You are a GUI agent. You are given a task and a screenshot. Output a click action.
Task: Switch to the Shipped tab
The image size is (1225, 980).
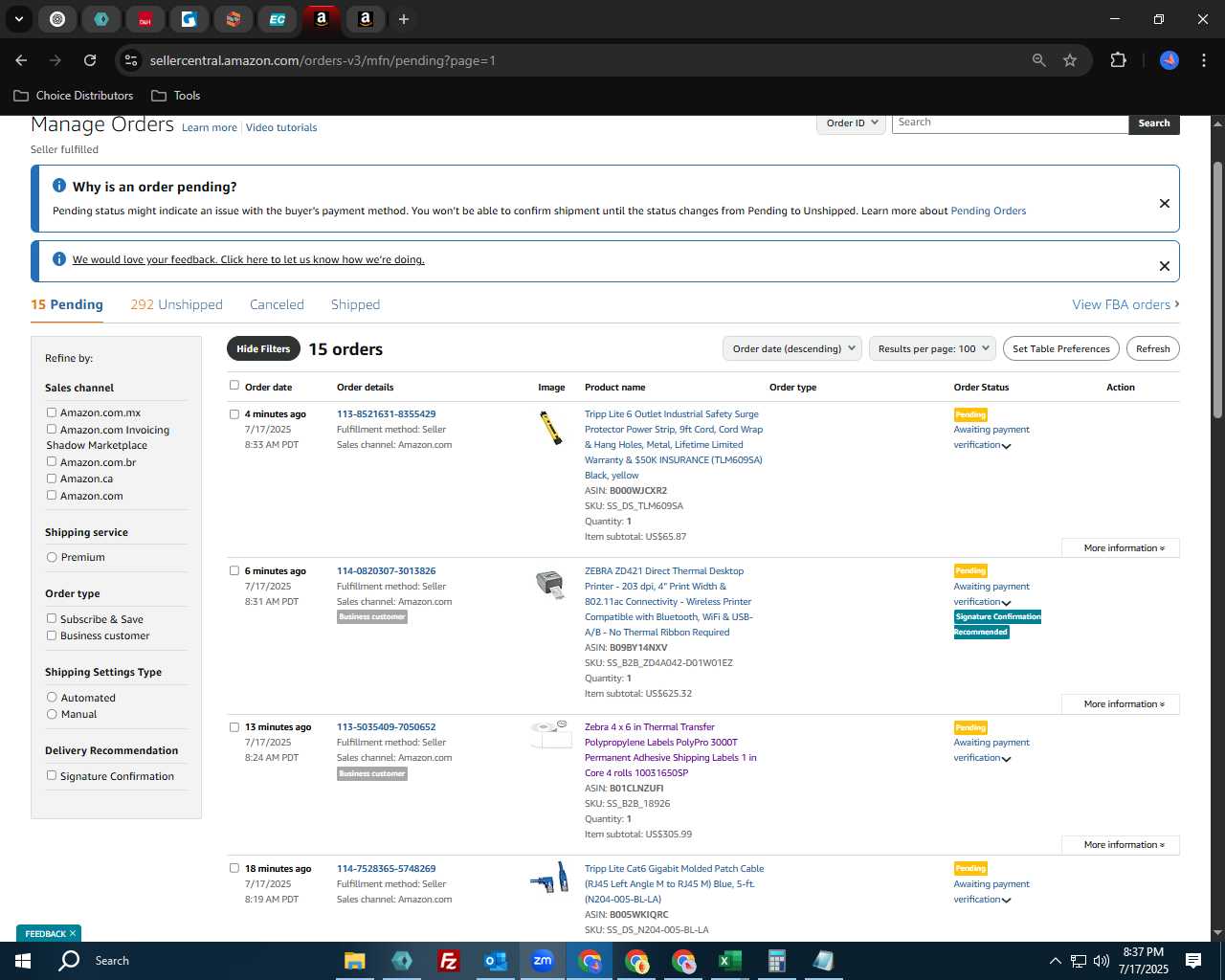tap(355, 304)
